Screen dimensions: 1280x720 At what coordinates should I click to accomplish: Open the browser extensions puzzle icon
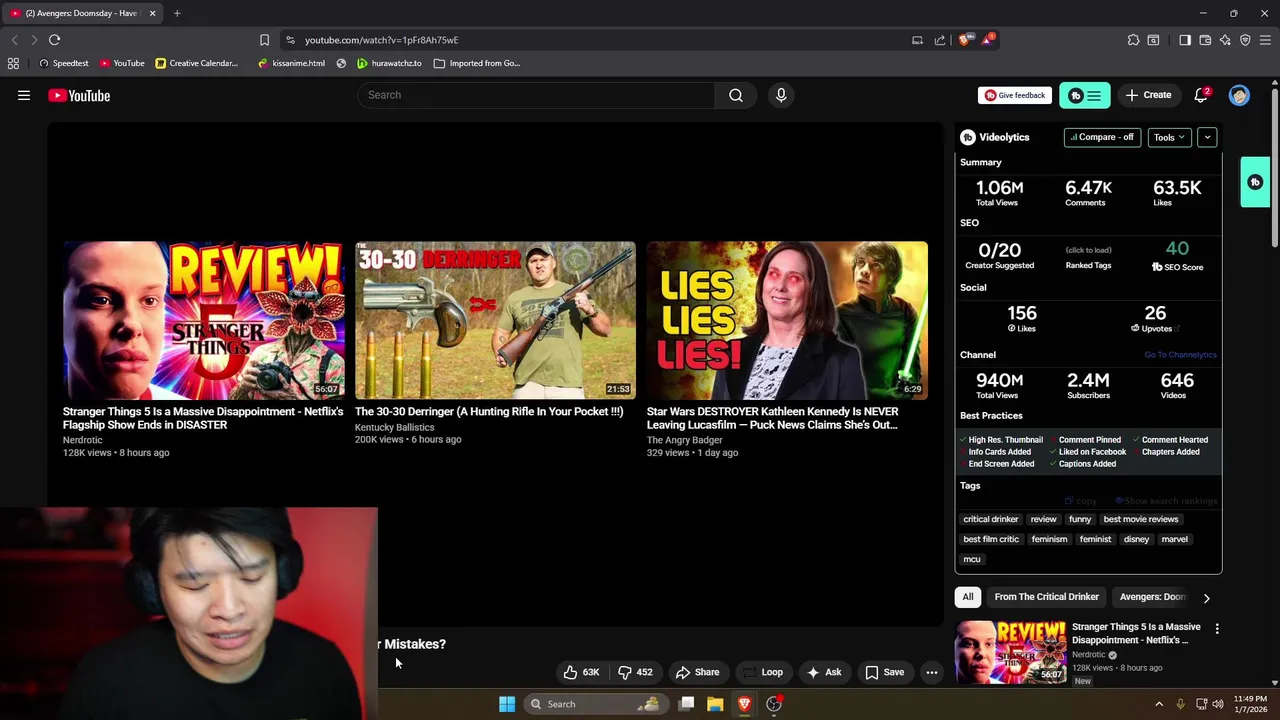(x=1133, y=40)
